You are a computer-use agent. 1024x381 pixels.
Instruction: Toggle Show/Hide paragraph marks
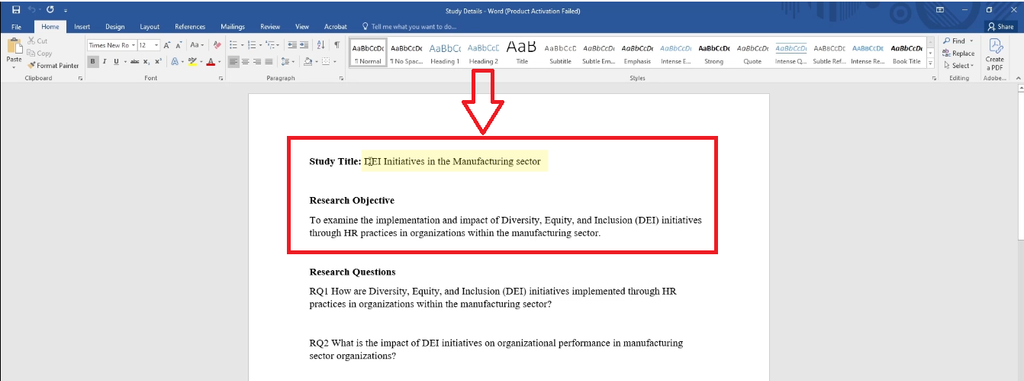click(x=337, y=45)
